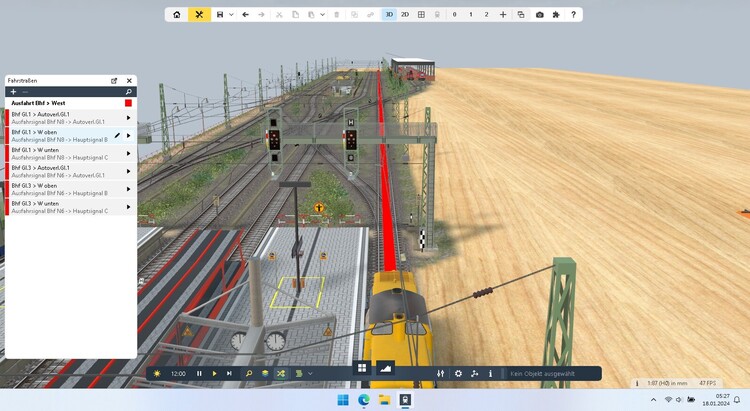Open the additional windows icon
The height and width of the screenshot is (411, 750).
pyautogui.click(x=521, y=15)
